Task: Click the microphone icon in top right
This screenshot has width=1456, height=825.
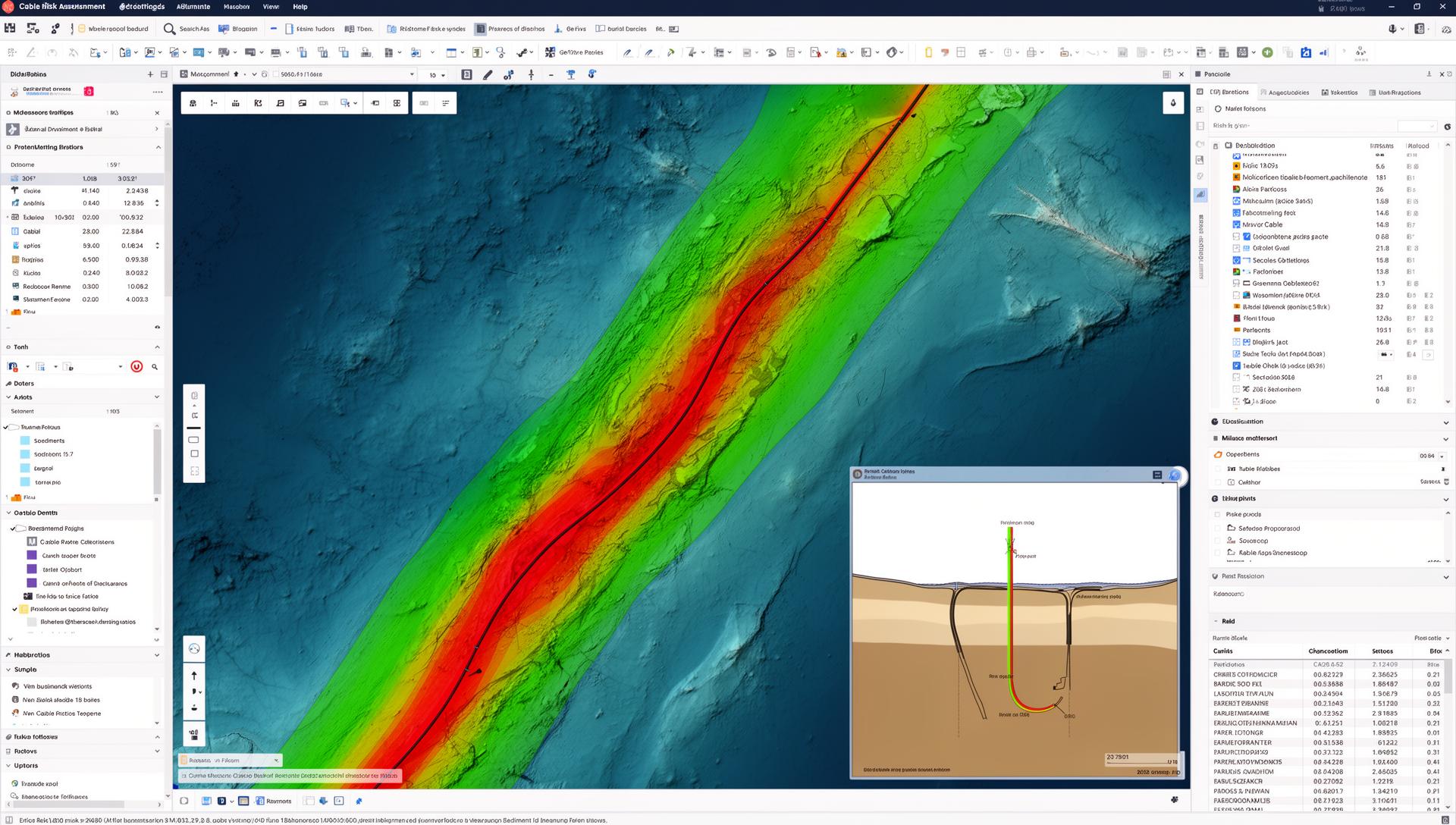Action: [1392, 29]
